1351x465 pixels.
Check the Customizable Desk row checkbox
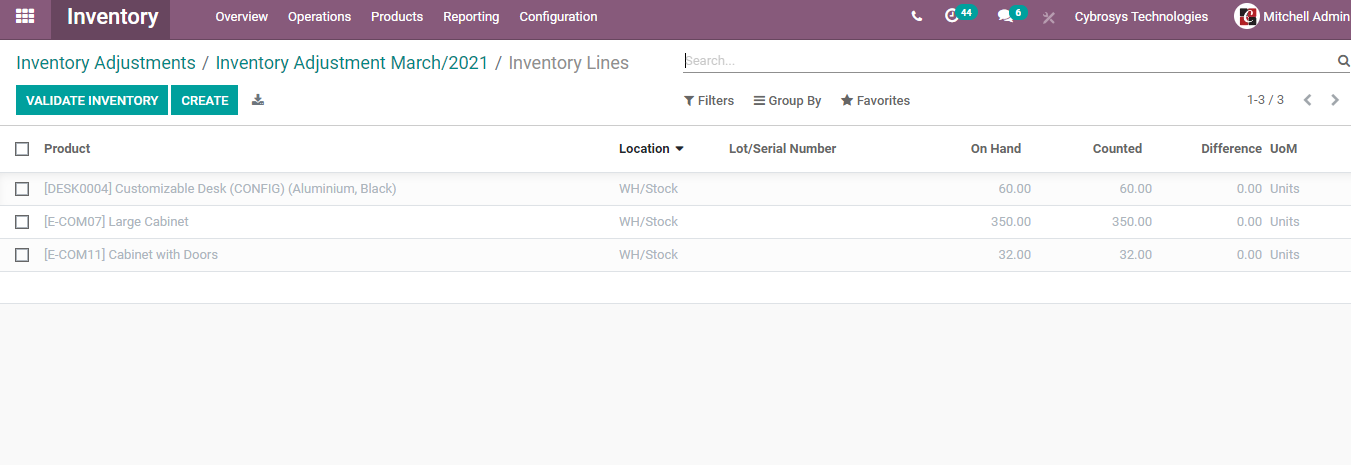(x=22, y=189)
